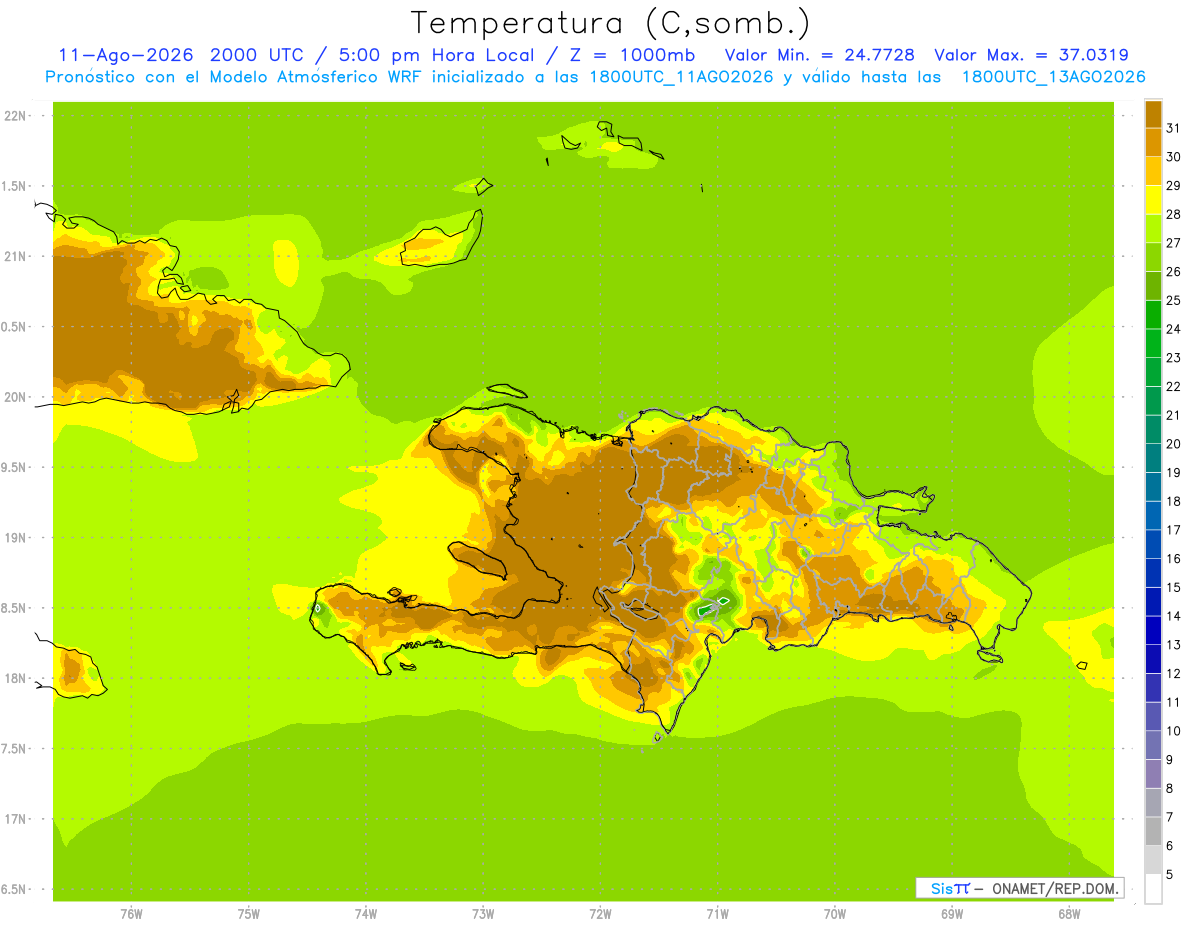1200x927 pixels.
Task: Click '1800UTC_13AGO2026' valid-until time text
Action: tap(1053, 77)
